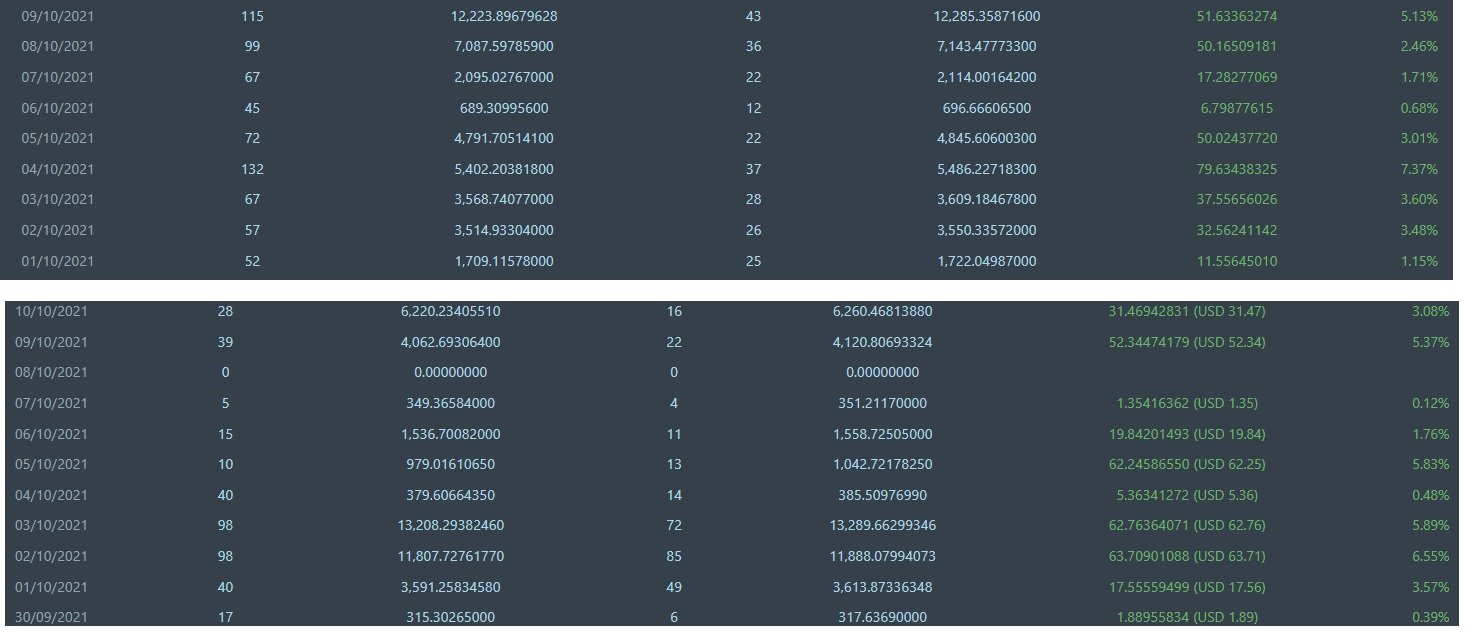Click the 09/10/2021 date in top table

pos(57,16)
